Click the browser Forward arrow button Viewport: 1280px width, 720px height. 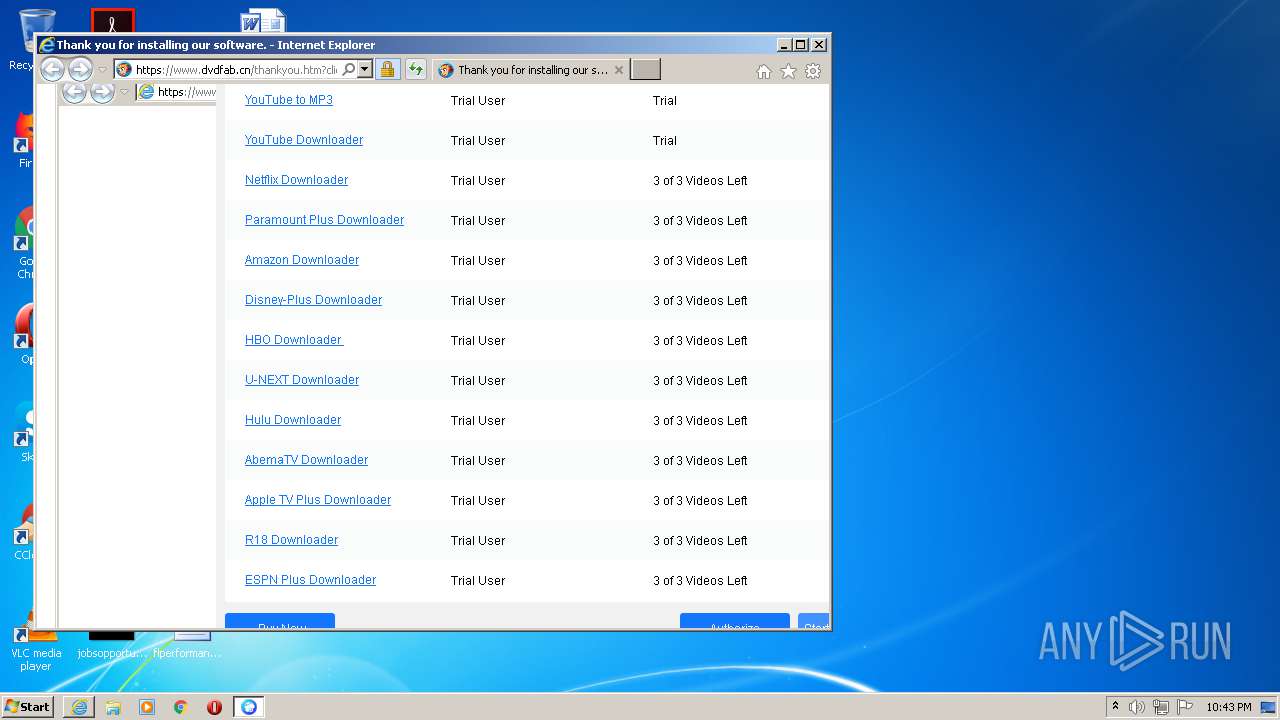pyautogui.click(x=80, y=69)
